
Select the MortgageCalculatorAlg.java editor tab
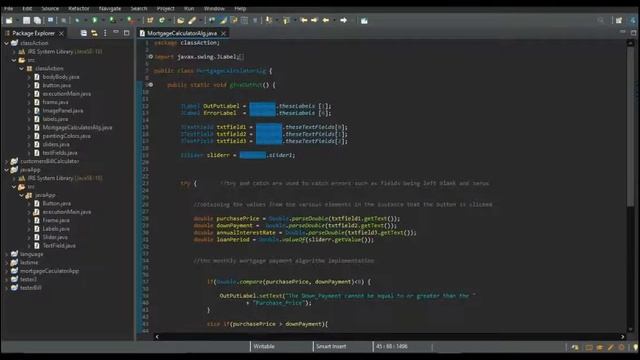(182, 33)
